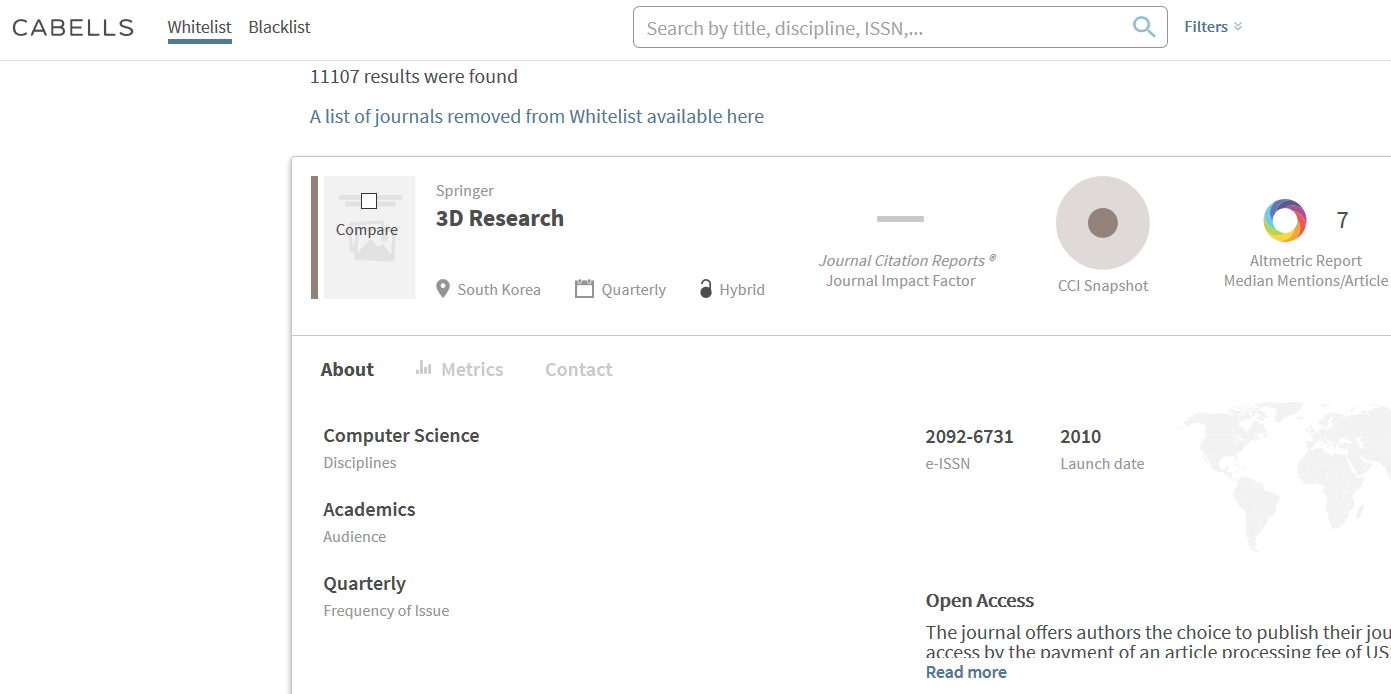Open the Altmetric donut badge
Image resolution: width=1391 pixels, height=694 pixels.
(x=1285, y=220)
